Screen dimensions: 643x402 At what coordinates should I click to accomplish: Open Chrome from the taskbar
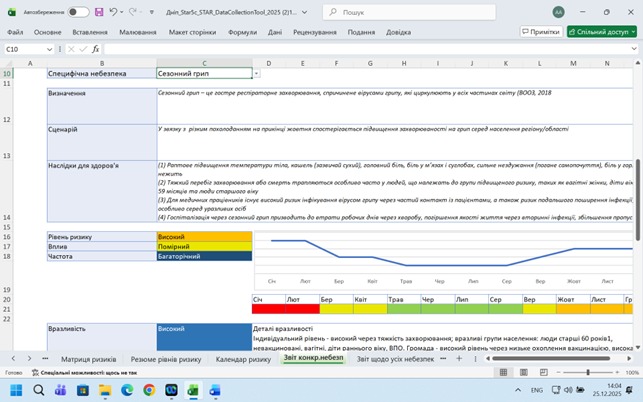tap(149, 390)
